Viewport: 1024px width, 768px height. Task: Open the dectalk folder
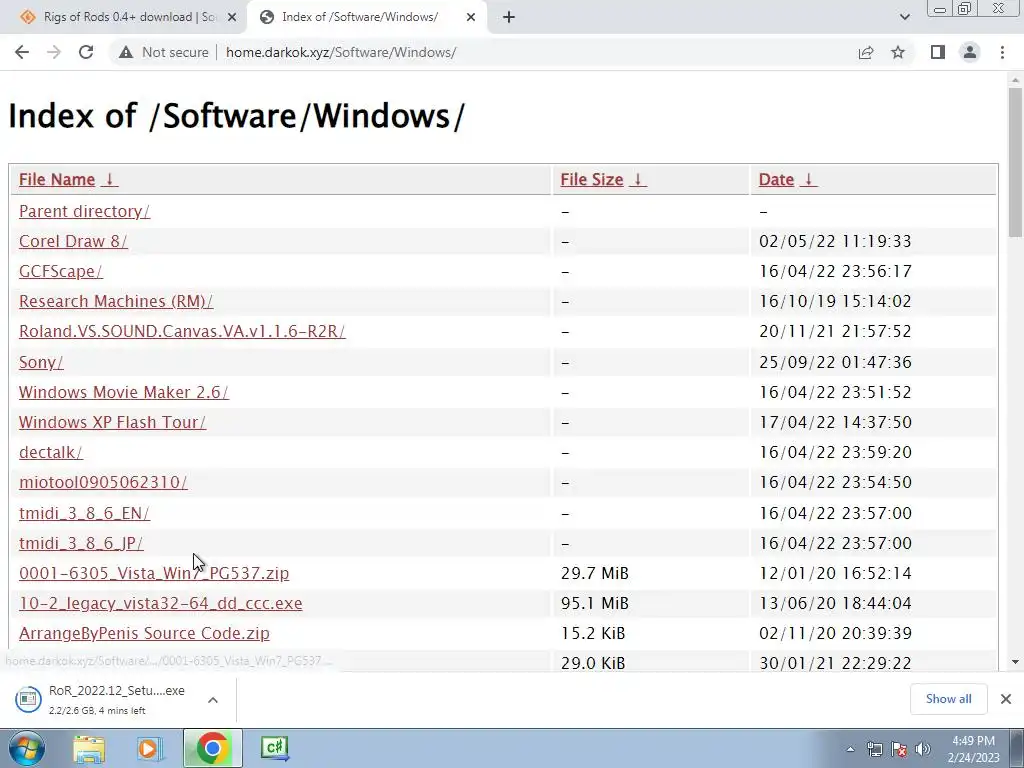(51, 453)
